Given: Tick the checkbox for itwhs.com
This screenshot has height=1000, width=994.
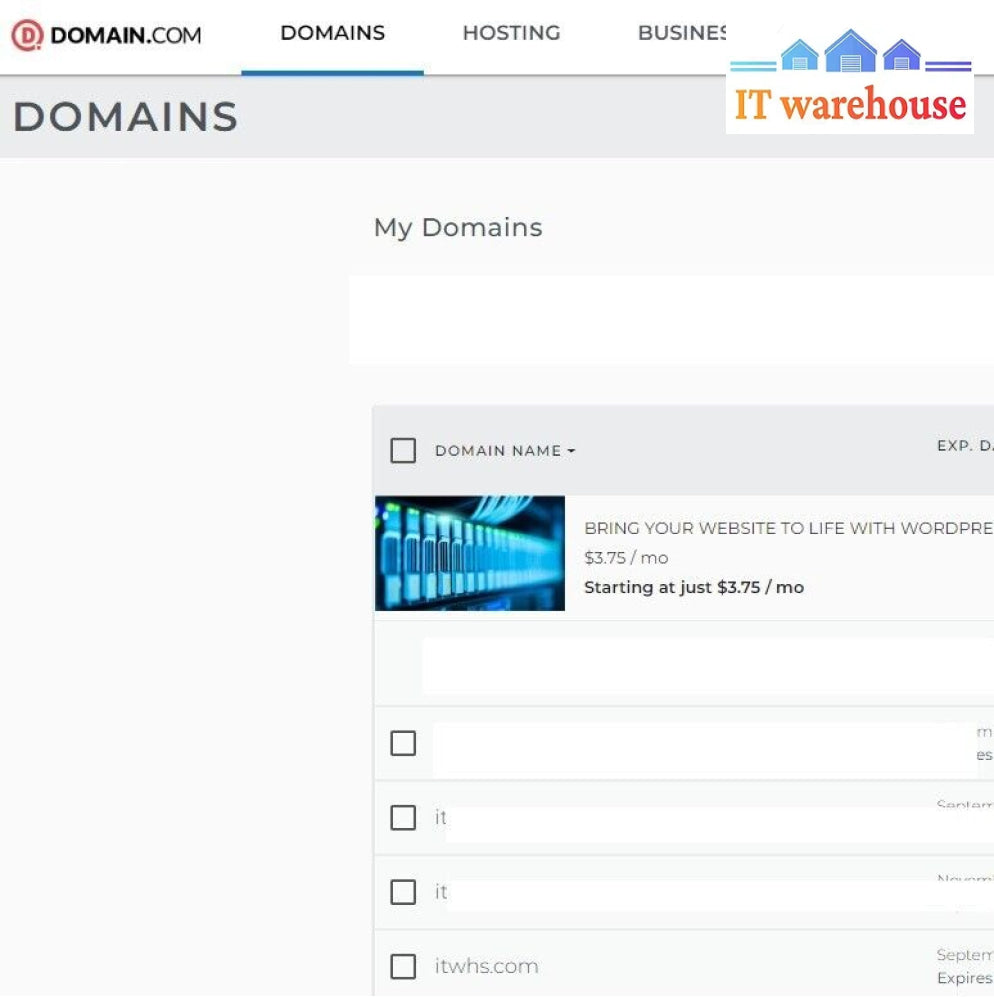Looking at the screenshot, I should coord(403,966).
